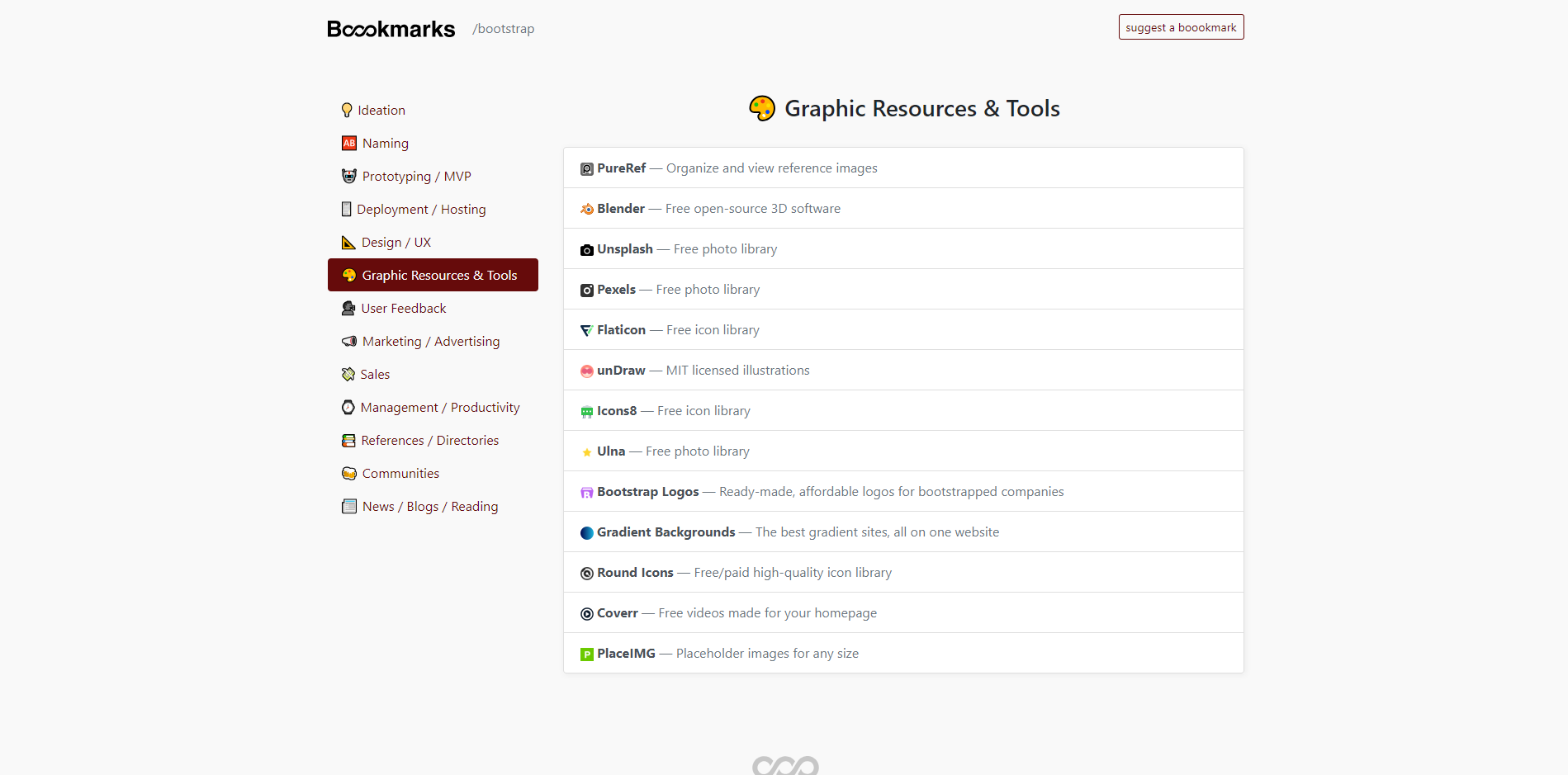1568x775 pixels.
Task: Click the References / Directories icon
Action: 348,440
